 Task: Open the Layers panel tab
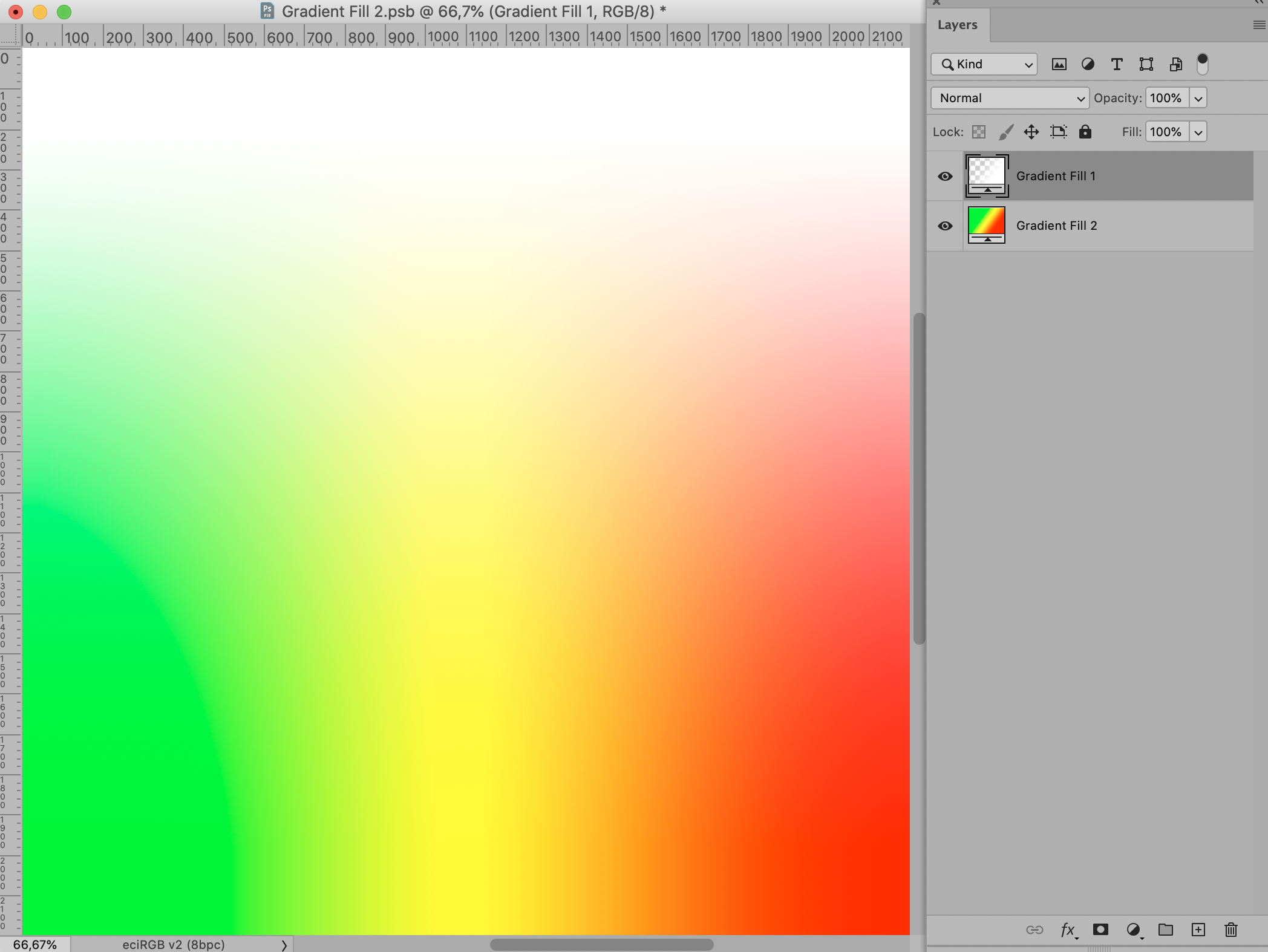[x=958, y=25]
